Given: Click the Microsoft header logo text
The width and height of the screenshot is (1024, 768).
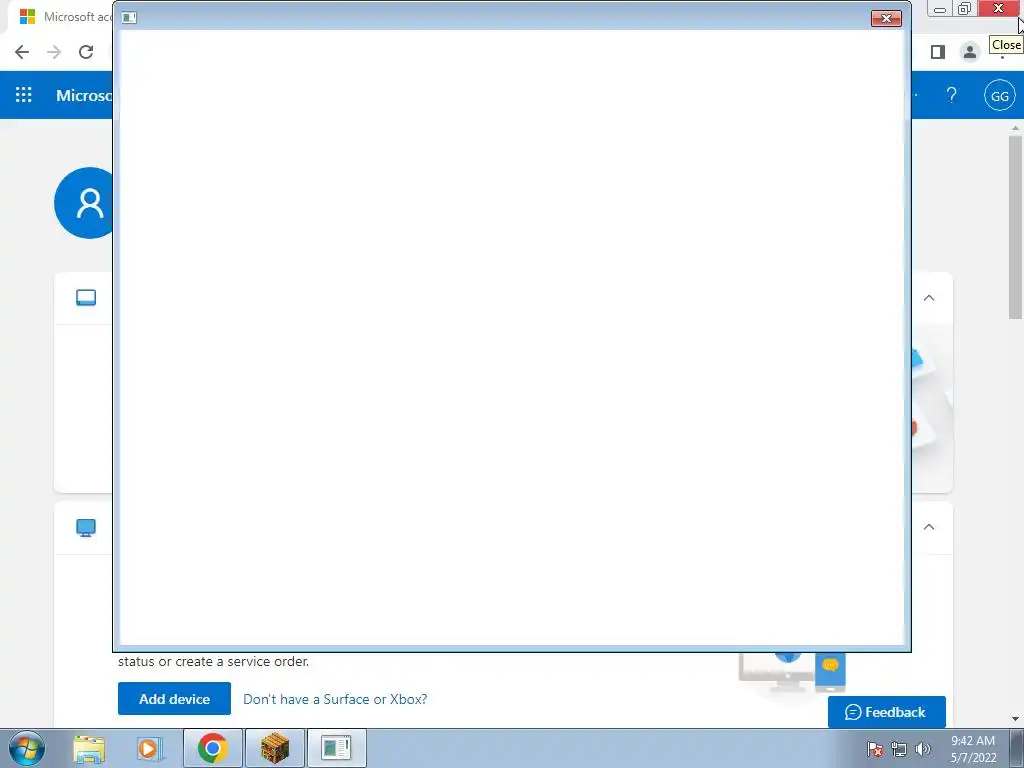Looking at the screenshot, I should point(84,95).
